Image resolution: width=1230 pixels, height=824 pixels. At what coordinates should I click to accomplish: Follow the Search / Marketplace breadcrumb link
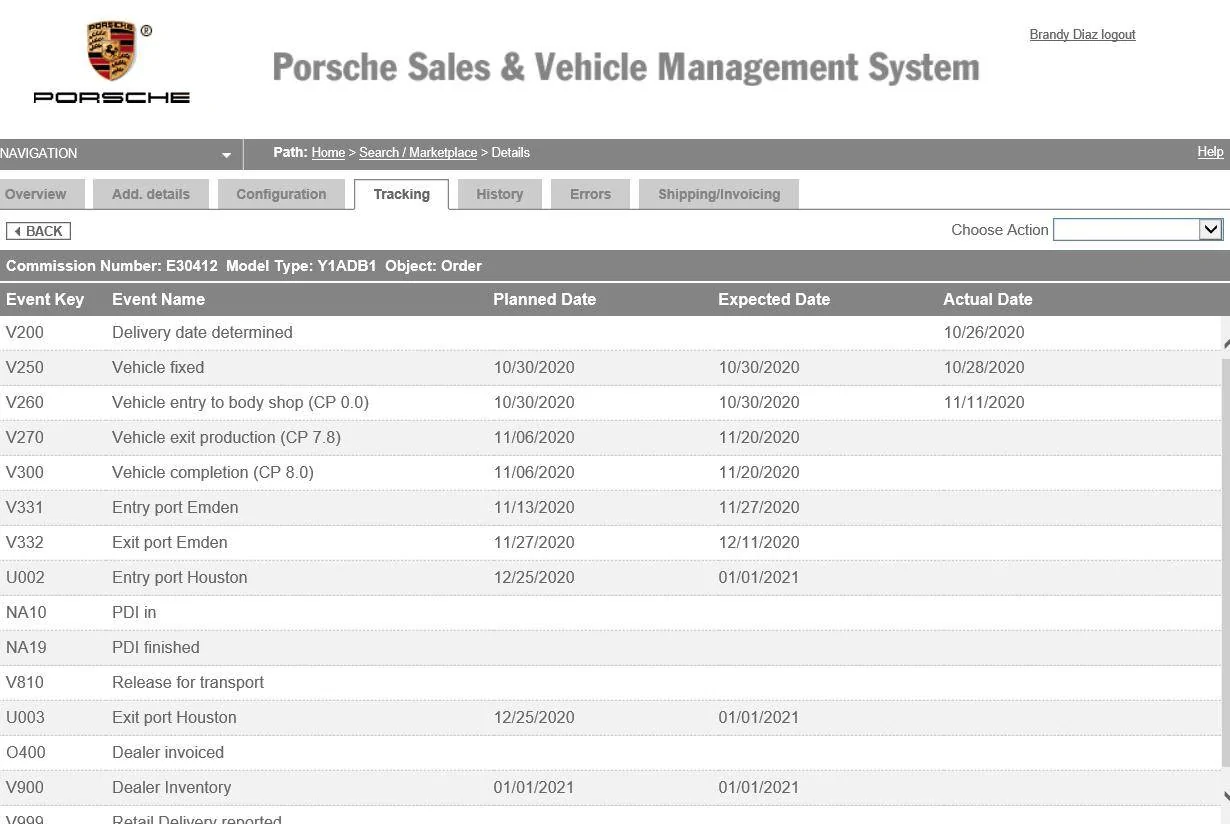pyautogui.click(x=418, y=153)
